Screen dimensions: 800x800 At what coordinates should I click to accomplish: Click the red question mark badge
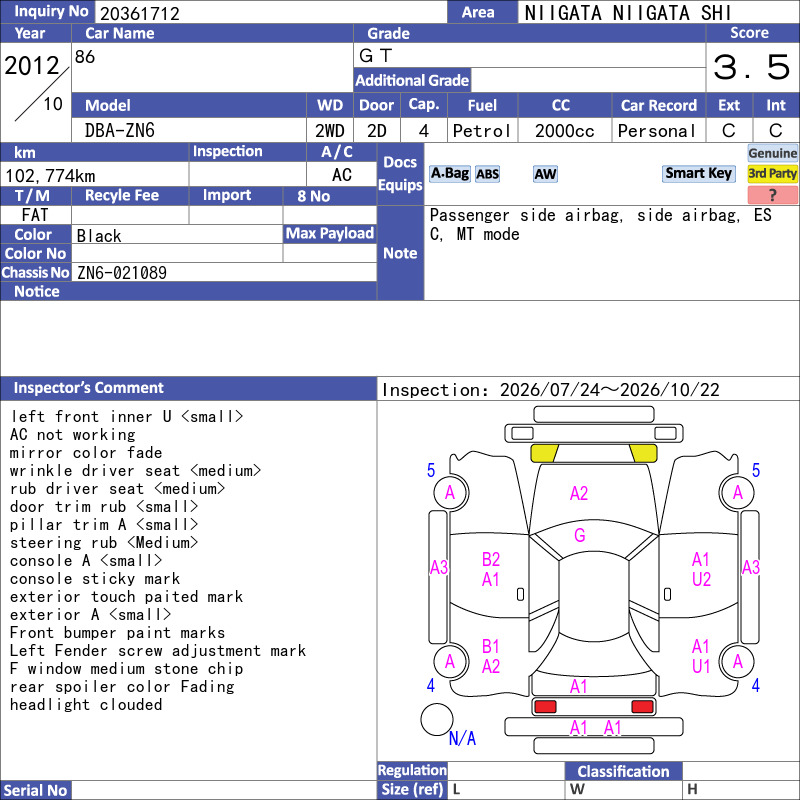click(772, 194)
